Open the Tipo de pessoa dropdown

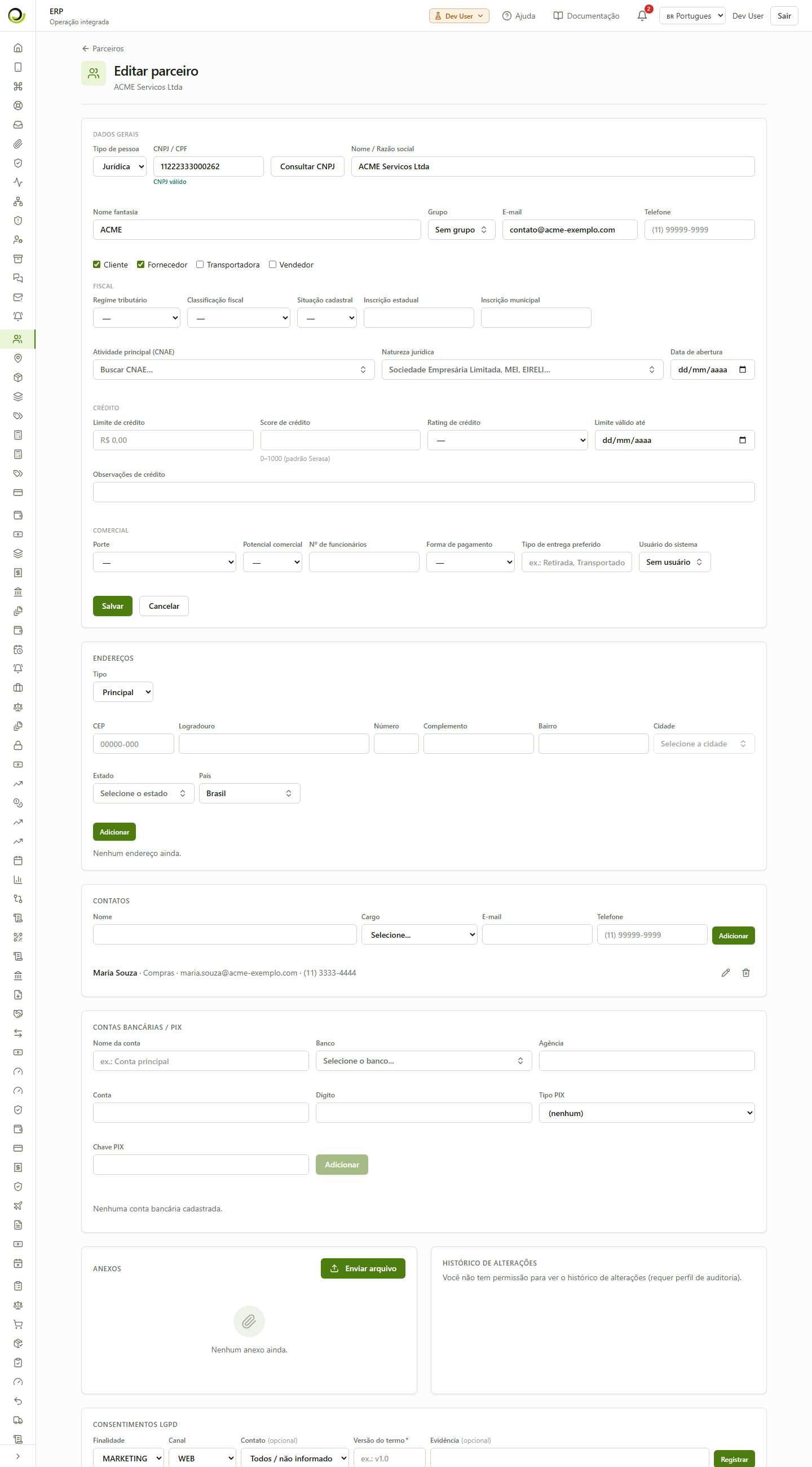tap(120, 166)
